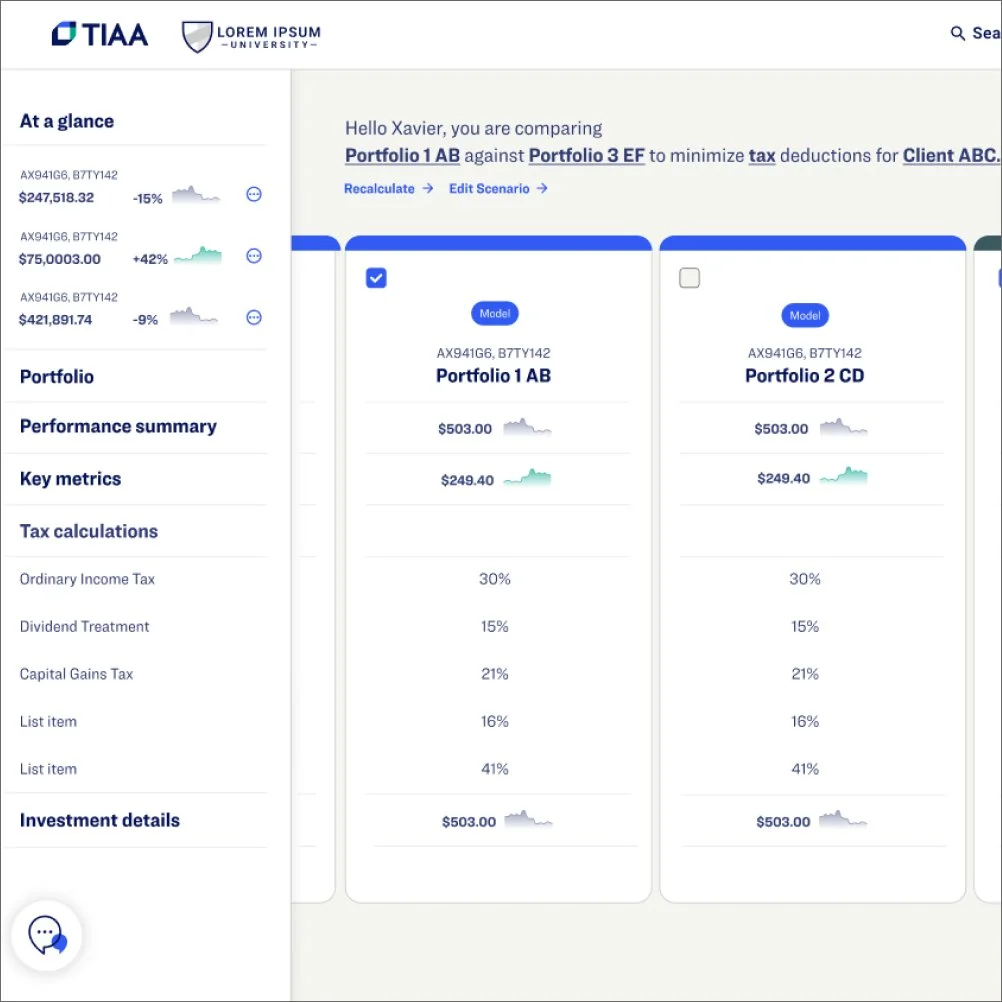This screenshot has width=1002, height=1002.
Task: Click the Portfolio 3 EF link in heading
Action: (x=587, y=156)
